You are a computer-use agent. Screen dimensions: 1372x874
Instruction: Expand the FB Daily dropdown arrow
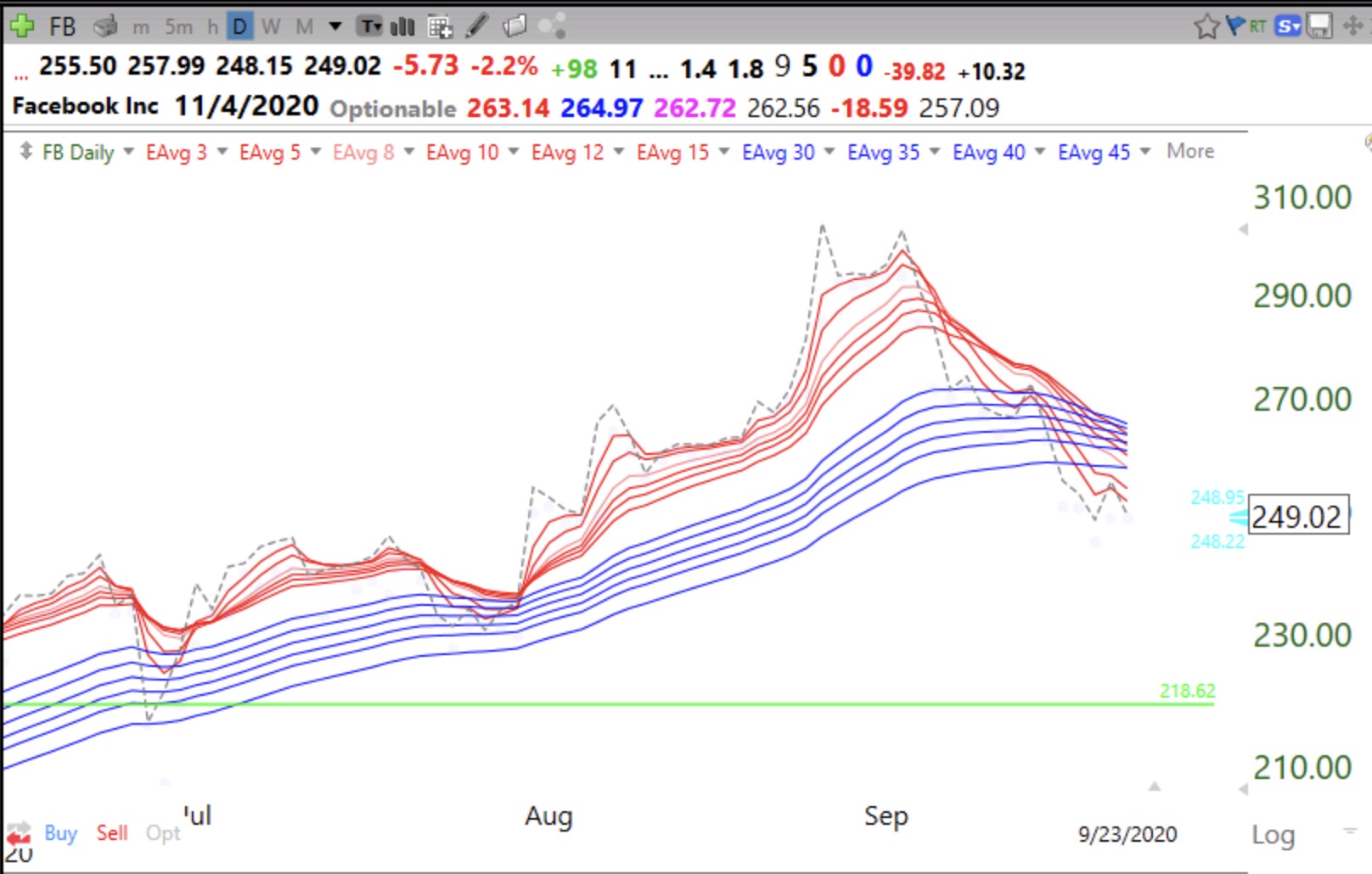(128, 151)
